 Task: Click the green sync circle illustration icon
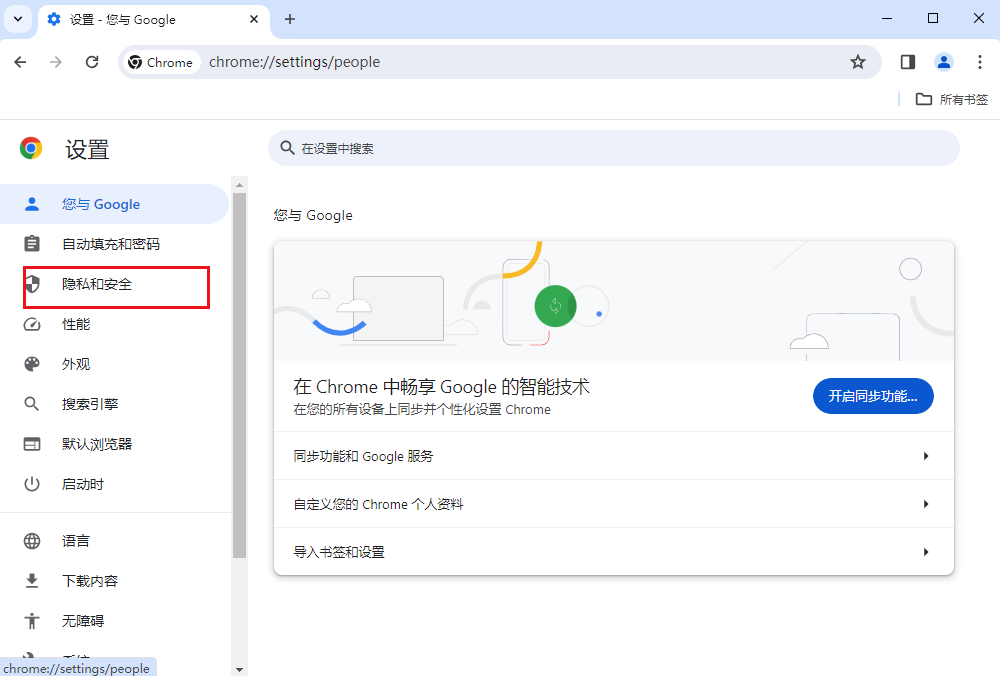[555, 306]
